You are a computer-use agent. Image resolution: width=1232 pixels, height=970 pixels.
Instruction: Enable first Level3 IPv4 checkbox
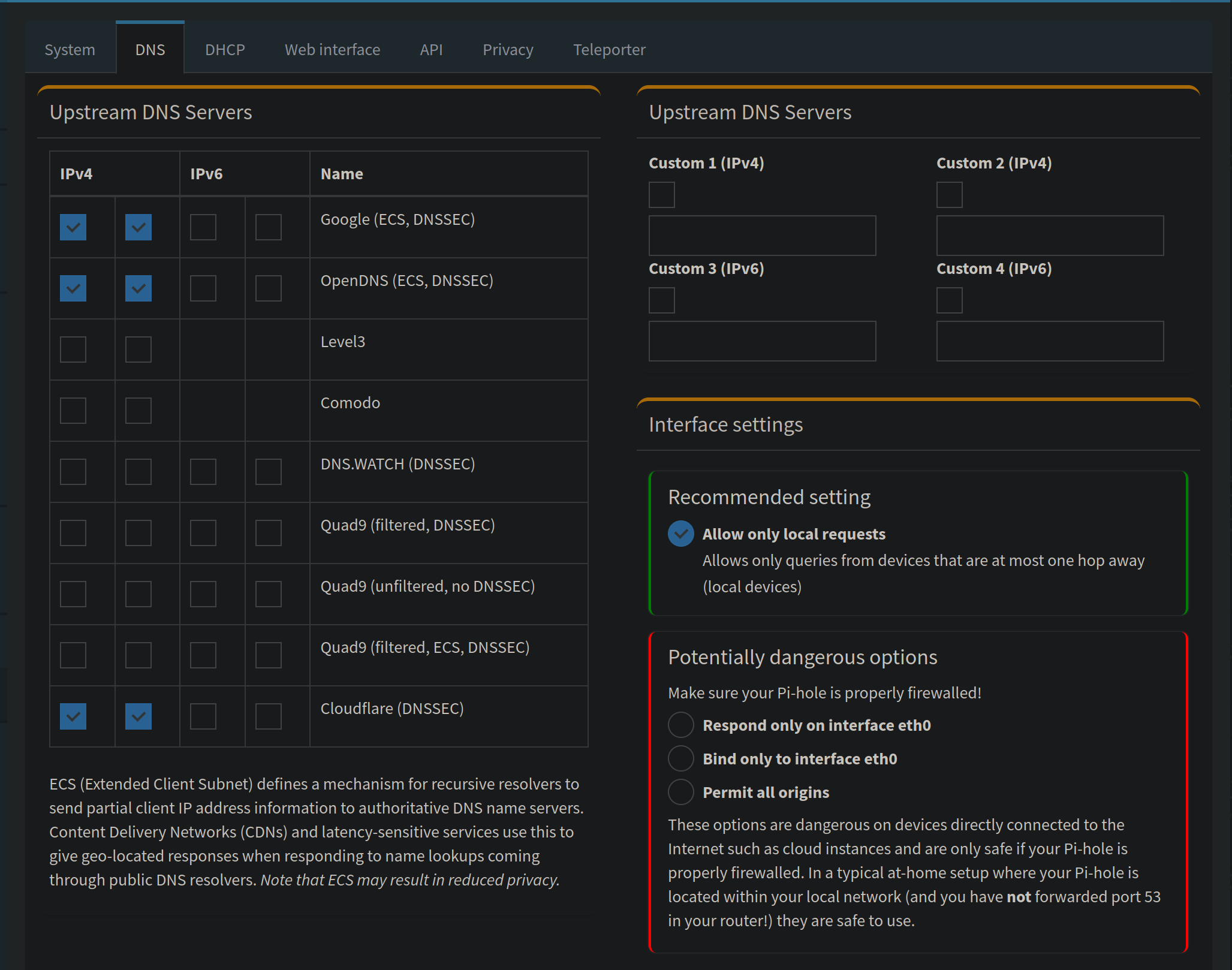point(73,350)
